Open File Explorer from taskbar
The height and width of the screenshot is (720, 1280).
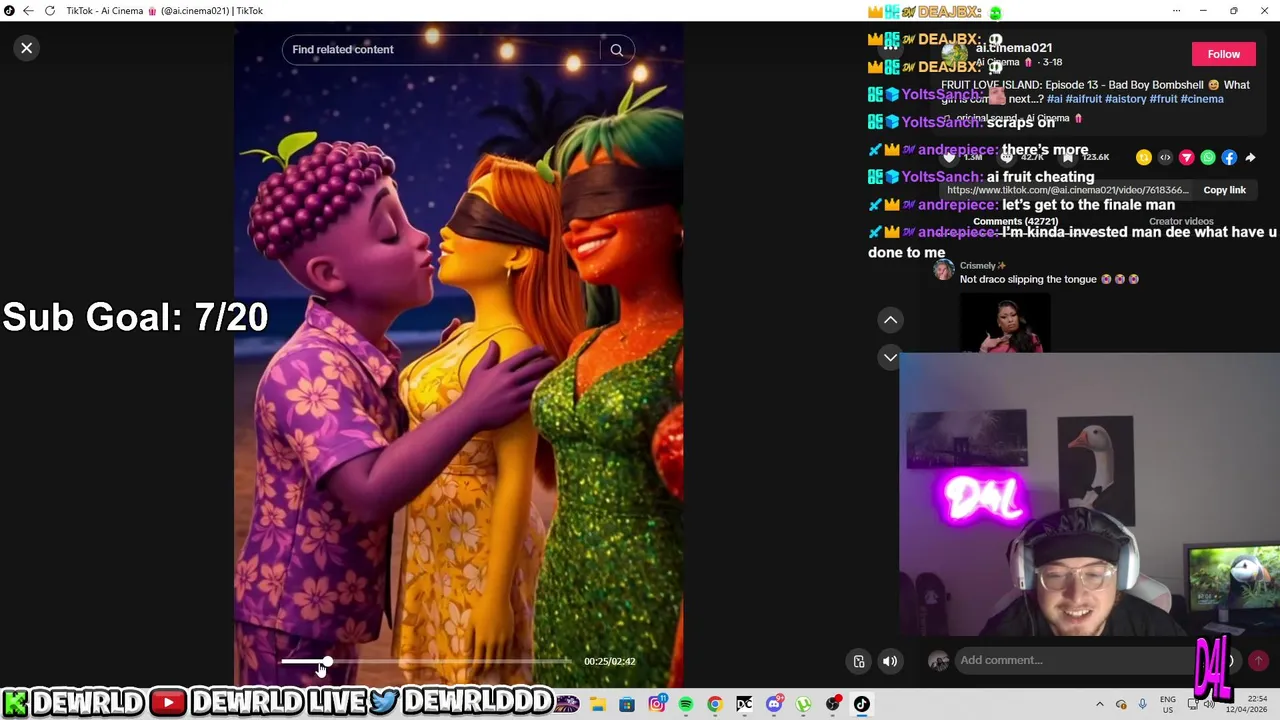point(598,704)
